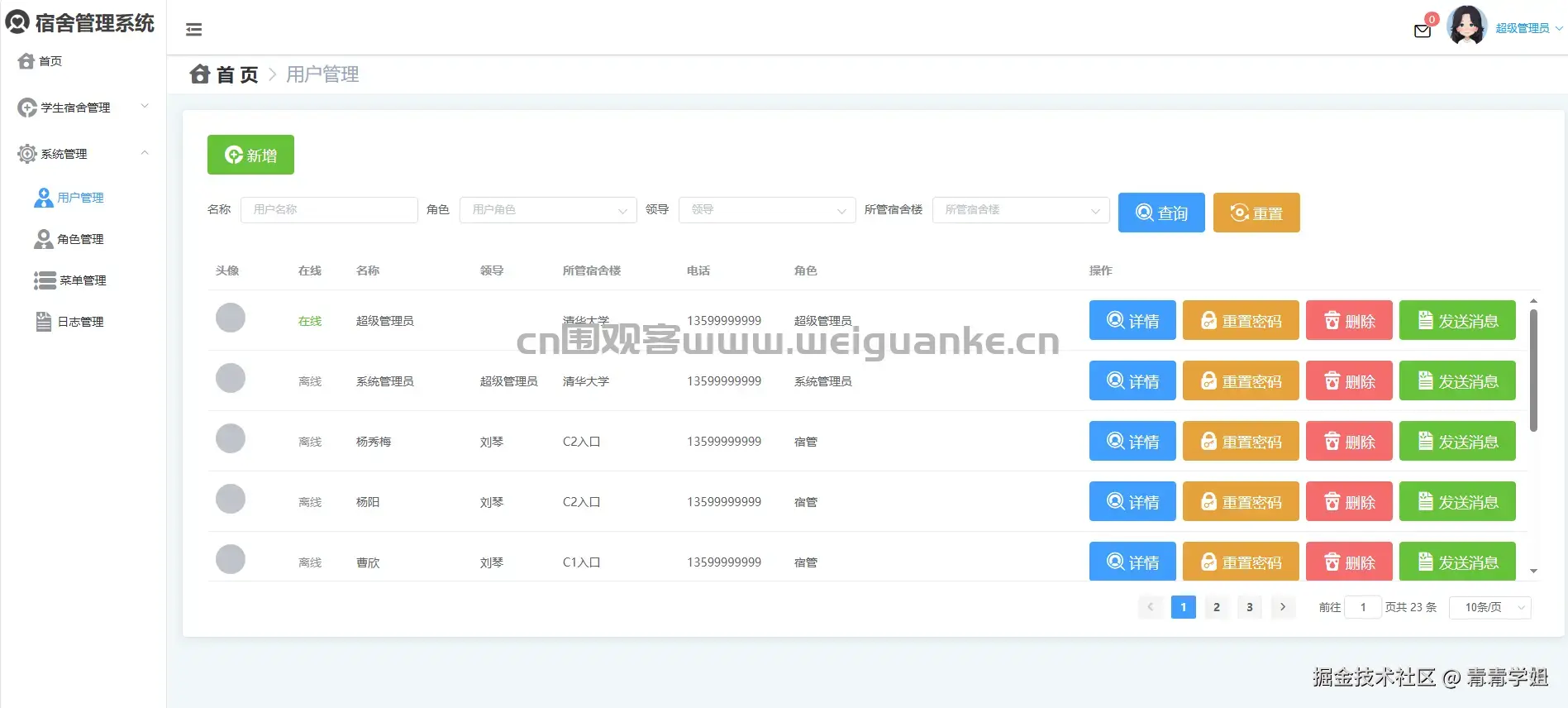
Task: Open the 10条/页 page size dropdown
Action: coord(1490,607)
